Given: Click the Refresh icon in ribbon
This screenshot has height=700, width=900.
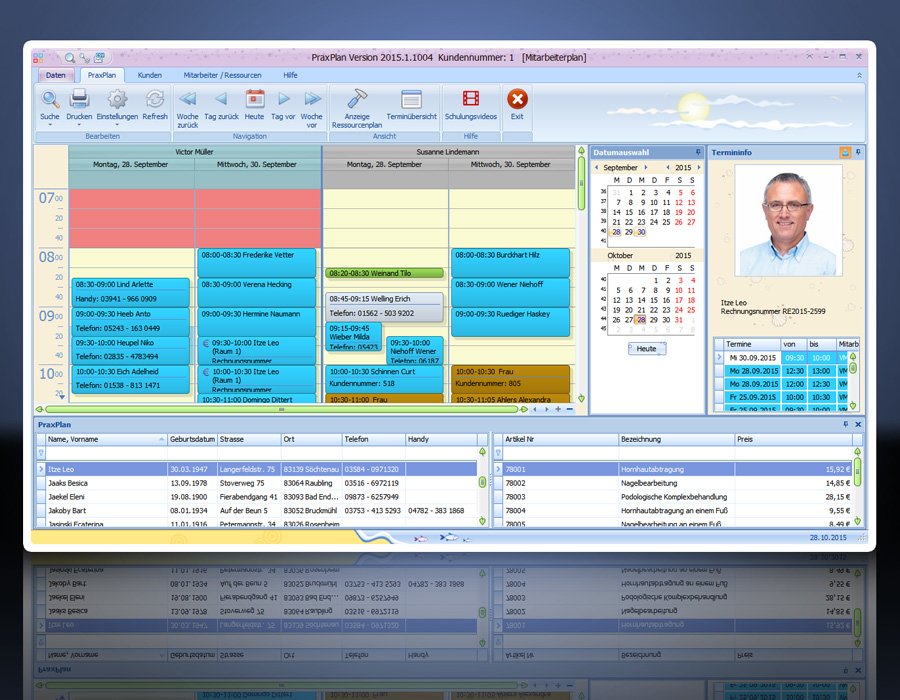Looking at the screenshot, I should pyautogui.click(x=155, y=100).
